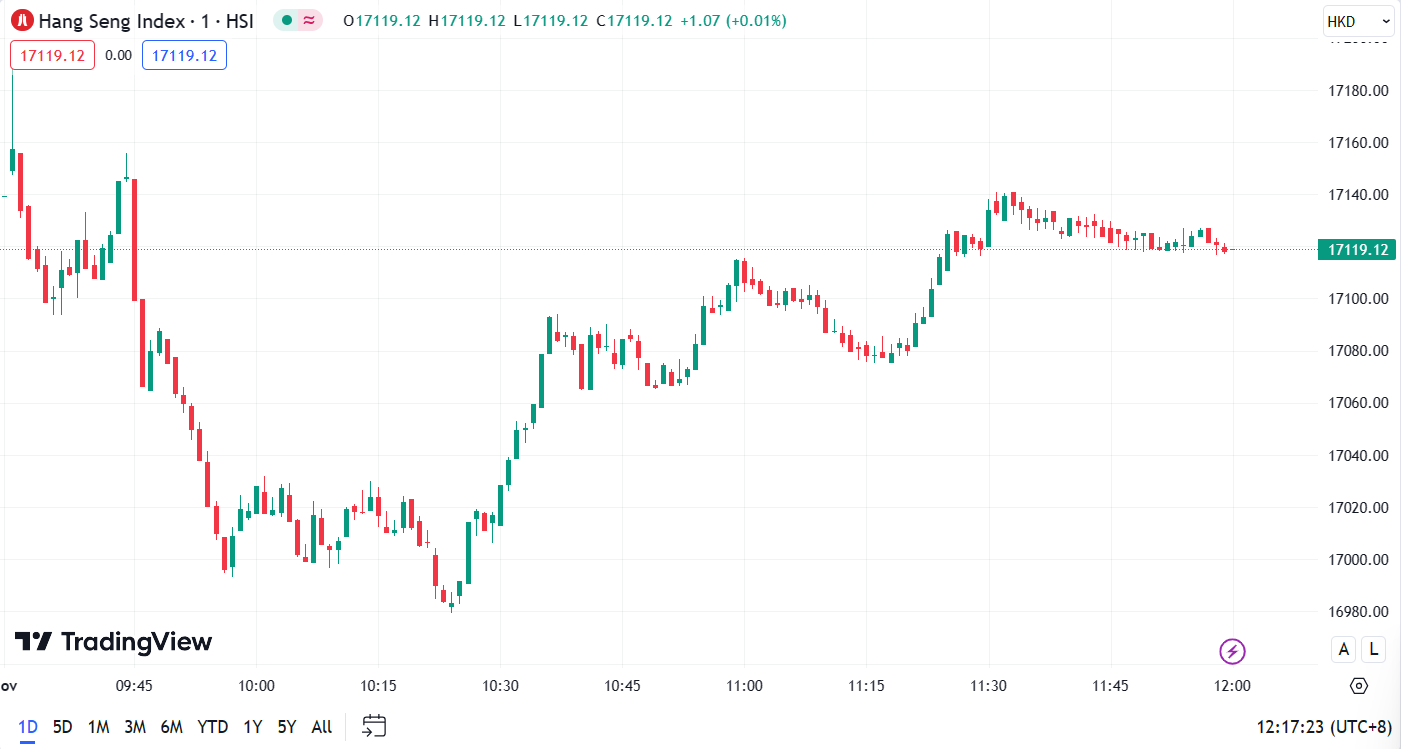Open chart settings gear icon
This screenshot has width=1401, height=749.
coord(1358,686)
